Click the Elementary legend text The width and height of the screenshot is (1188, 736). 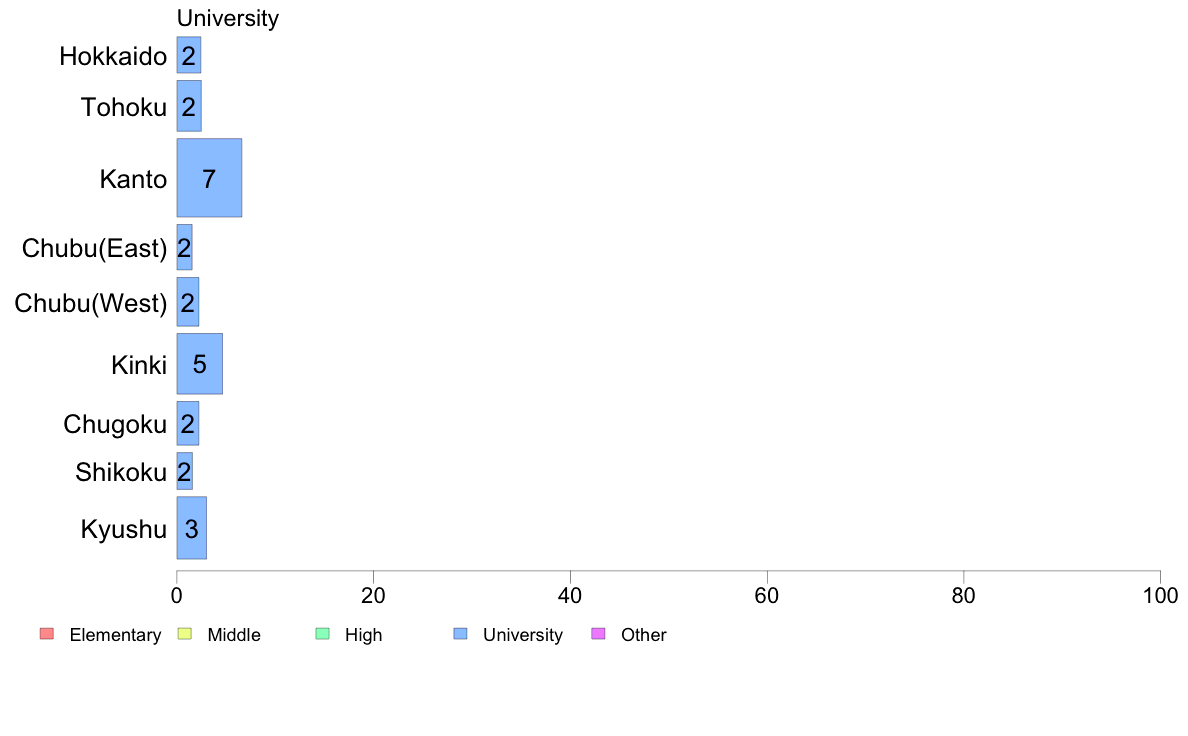click(x=115, y=634)
